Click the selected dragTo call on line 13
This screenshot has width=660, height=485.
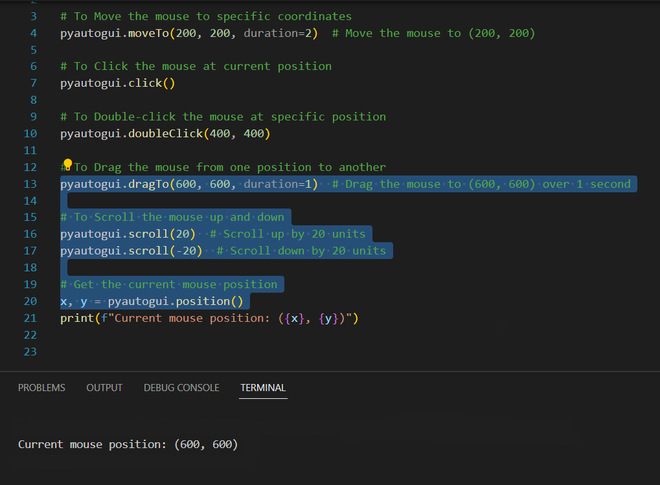click(189, 184)
